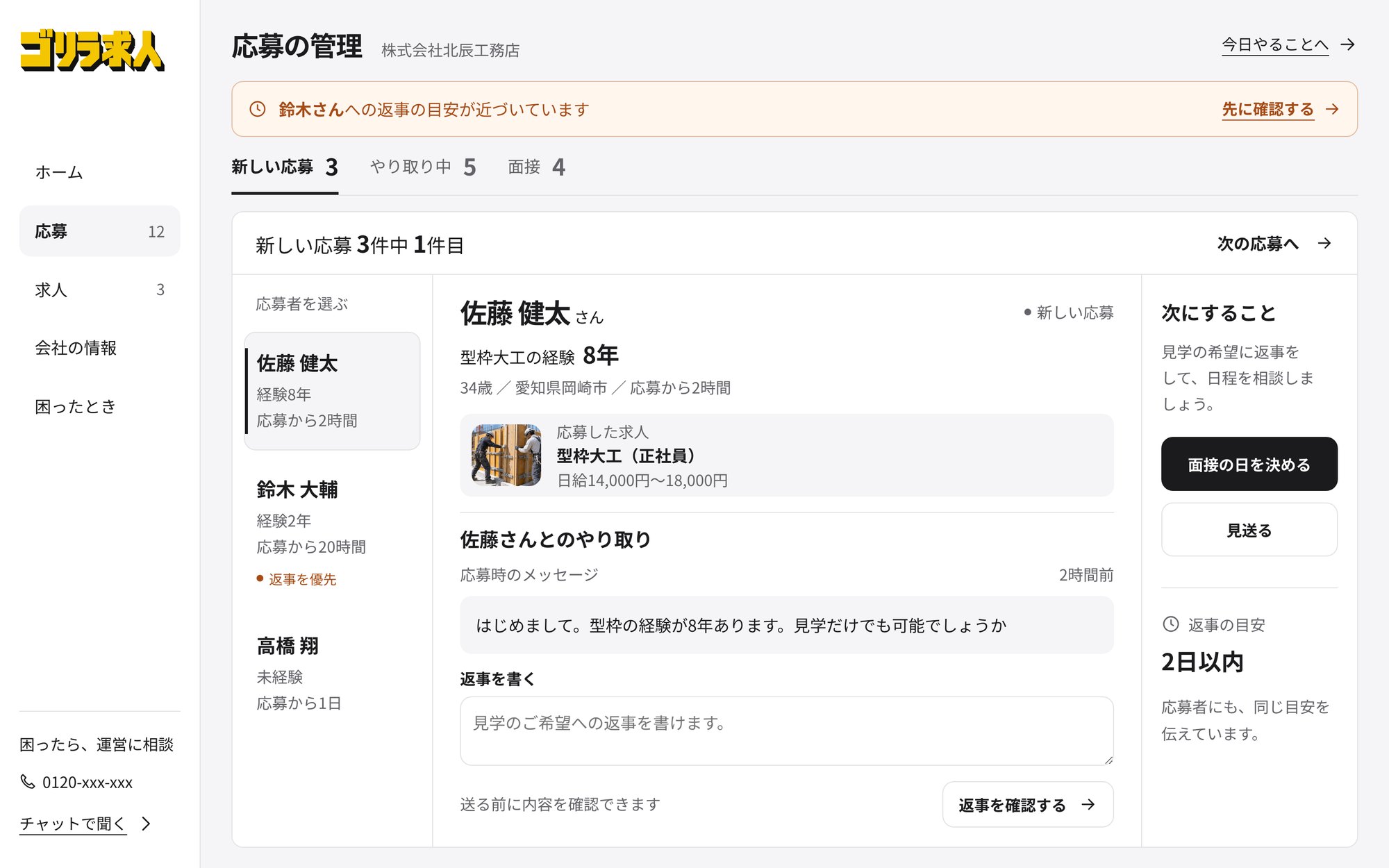Screen dimensions: 1389x868
Task: Select applicant 高橋 翔 in the list
Action: [332, 673]
